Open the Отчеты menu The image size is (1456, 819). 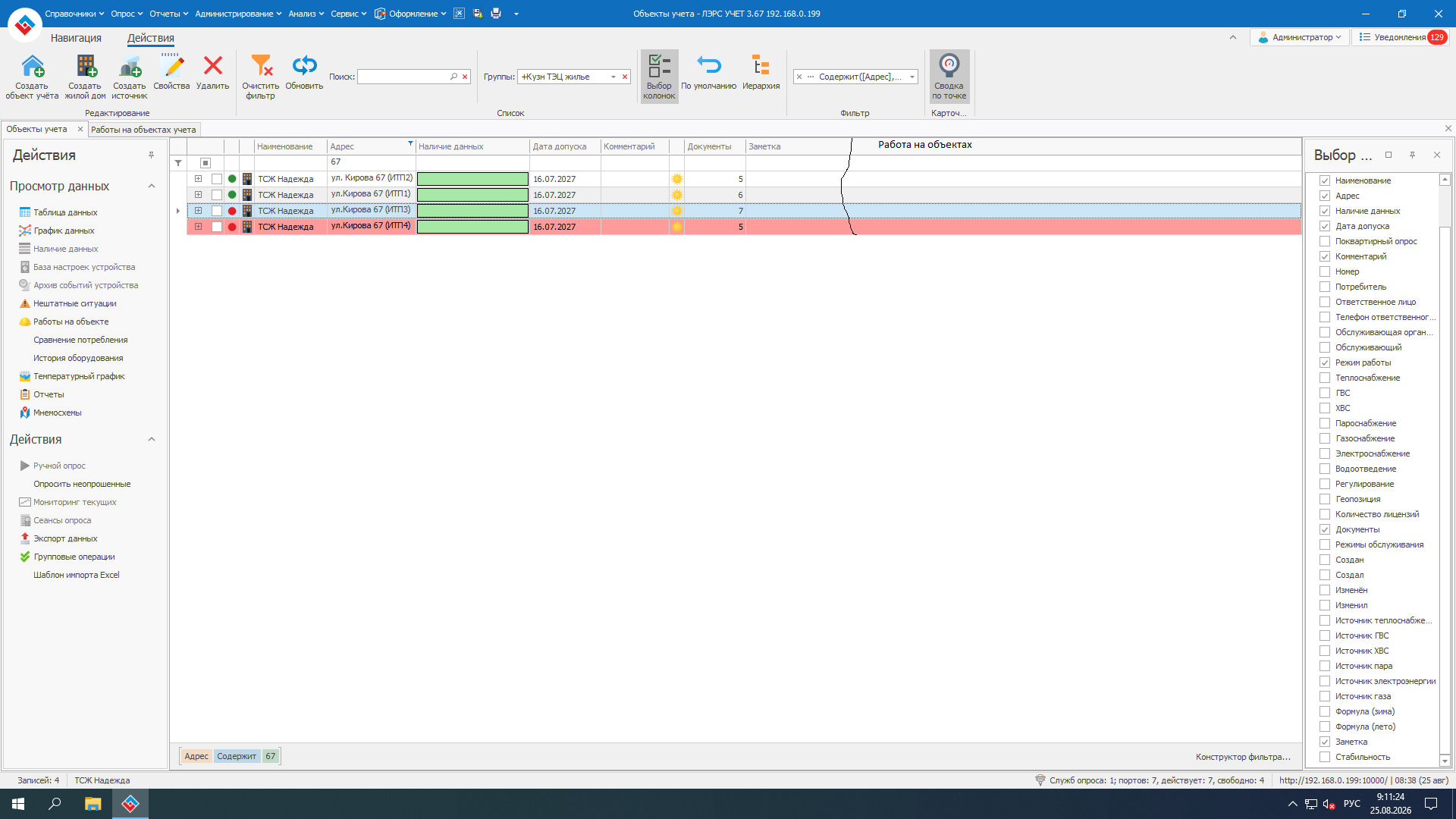click(x=168, y=14)
